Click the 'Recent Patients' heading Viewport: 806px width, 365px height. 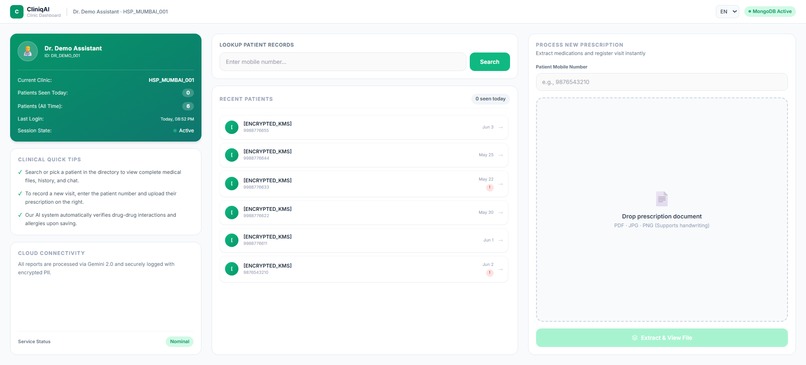click(246, 99)
